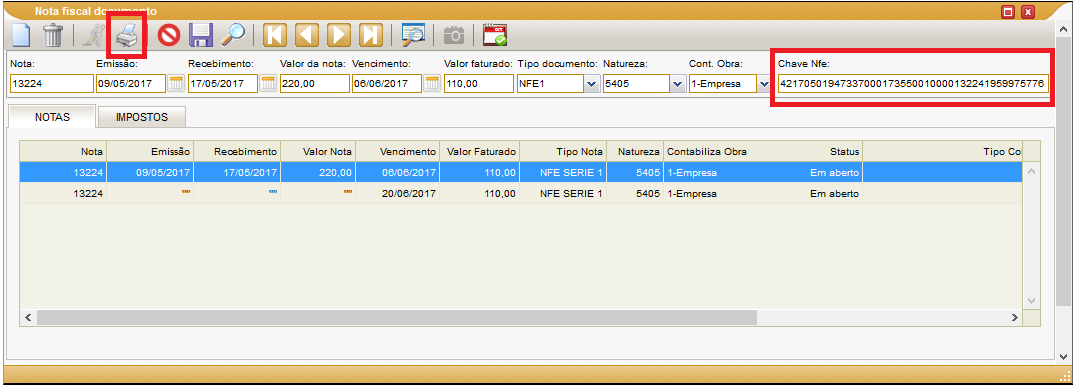Image resolution: width=1073 pixels, height=385 pixels.
Task: Click the Natureza column header in grid
Action: pyautogui.click(x=635, y=151)
